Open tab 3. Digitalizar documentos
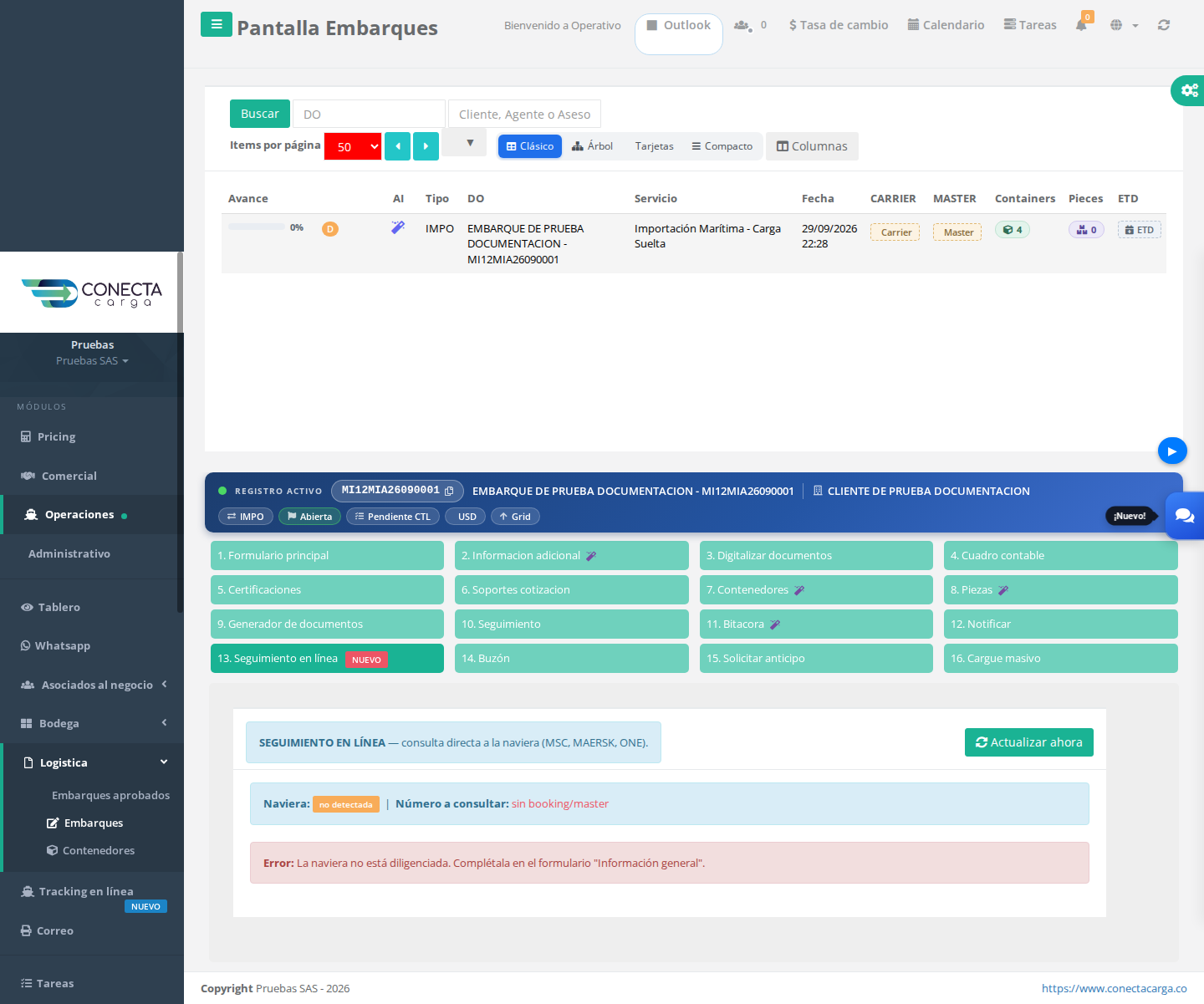The width and height of the screenshot is (1204, 1004). point(816,555)
